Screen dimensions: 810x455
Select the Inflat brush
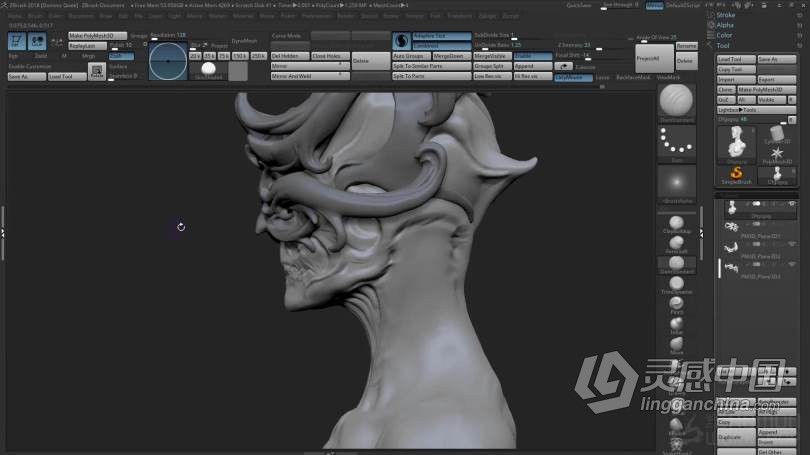pos(676,325)
